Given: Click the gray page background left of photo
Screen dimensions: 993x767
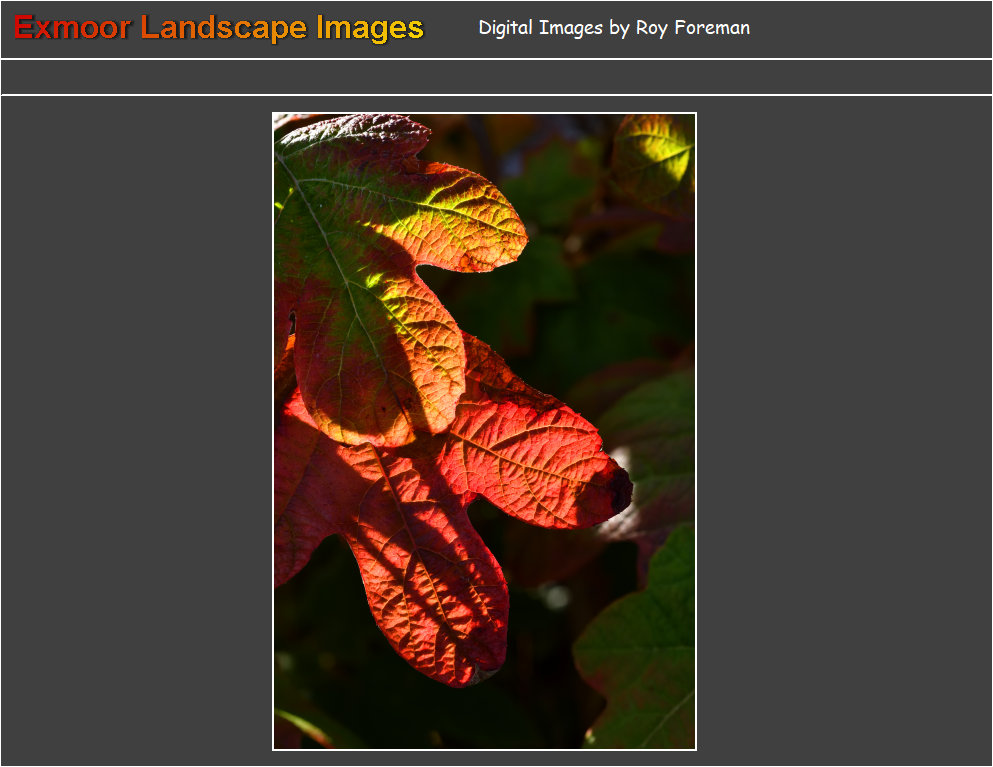Looking at the screenshot, I should tap(136, 431).
